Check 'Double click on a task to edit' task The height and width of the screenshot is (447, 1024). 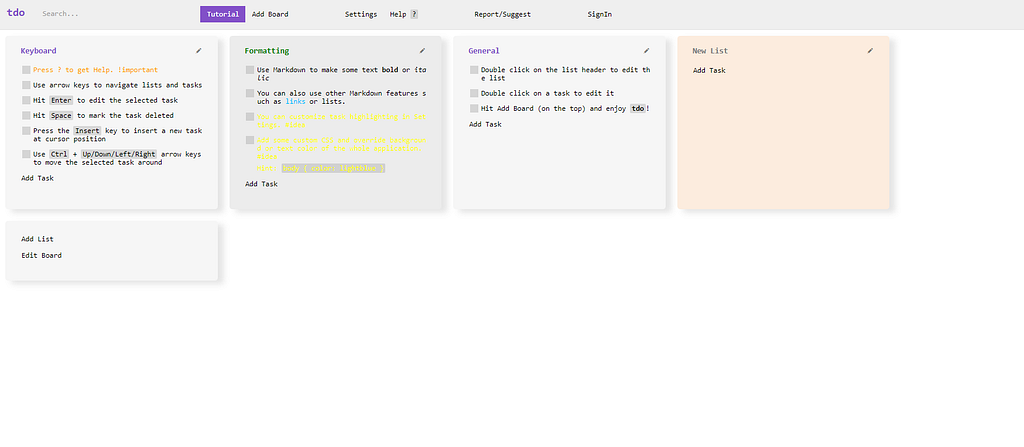[474, 93]
